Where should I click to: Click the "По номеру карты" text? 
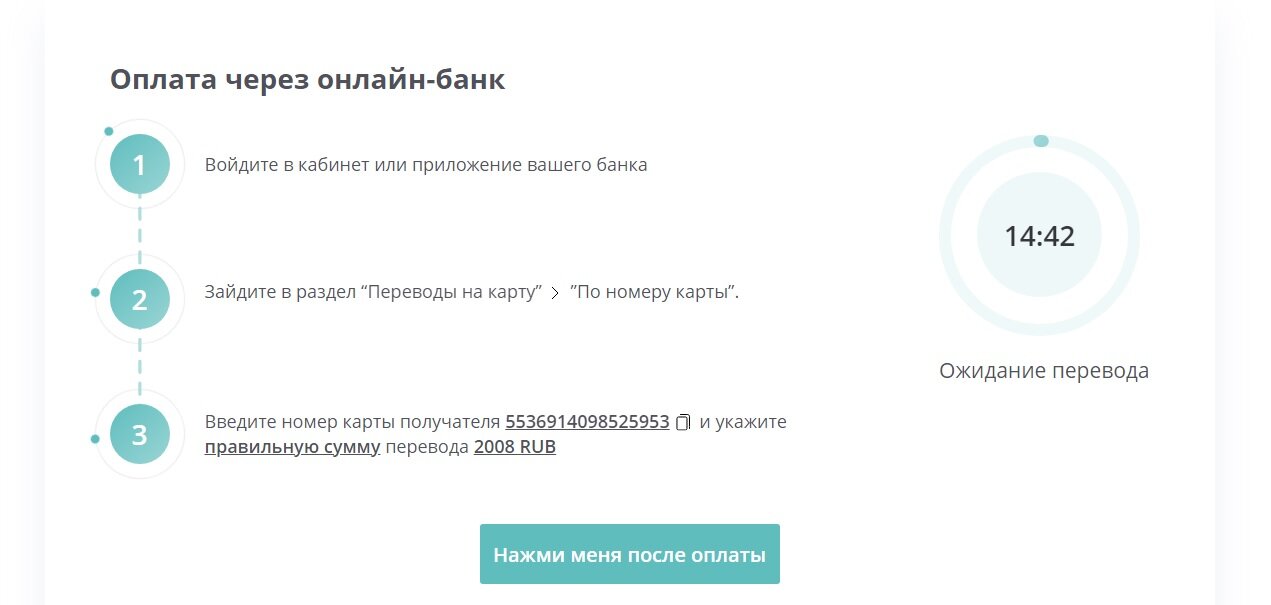click(x=653, y=293)
